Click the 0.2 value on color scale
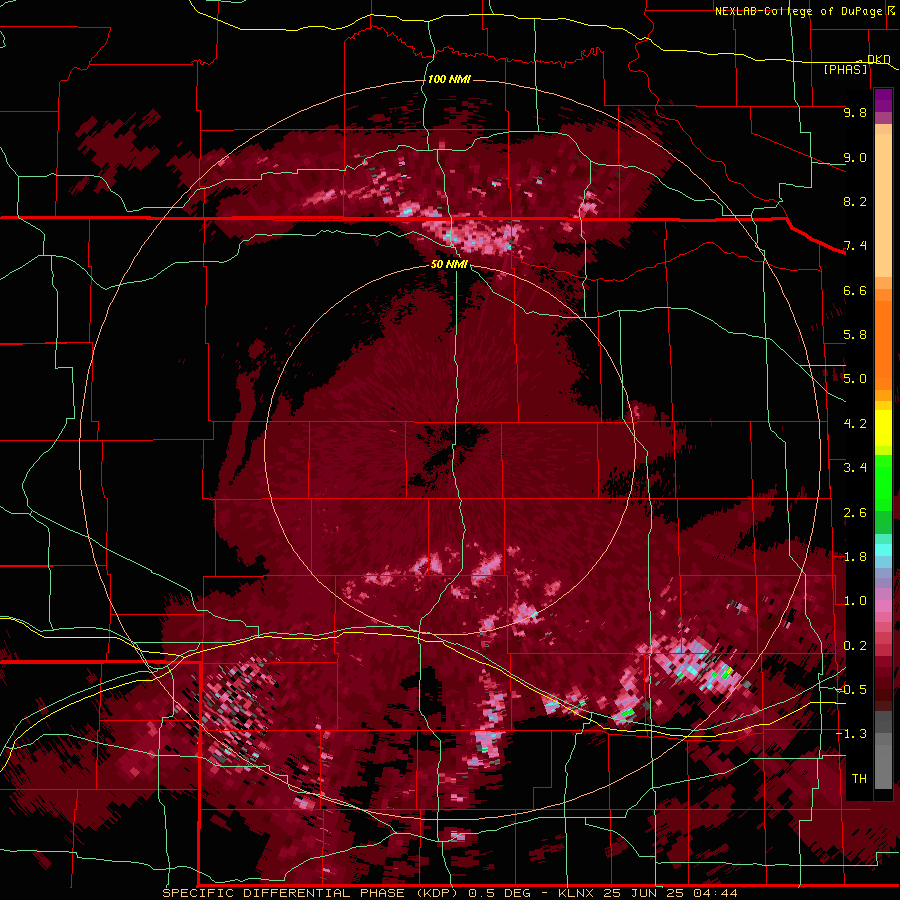Screen dimensions: 900x900 (x=855, y=646)
